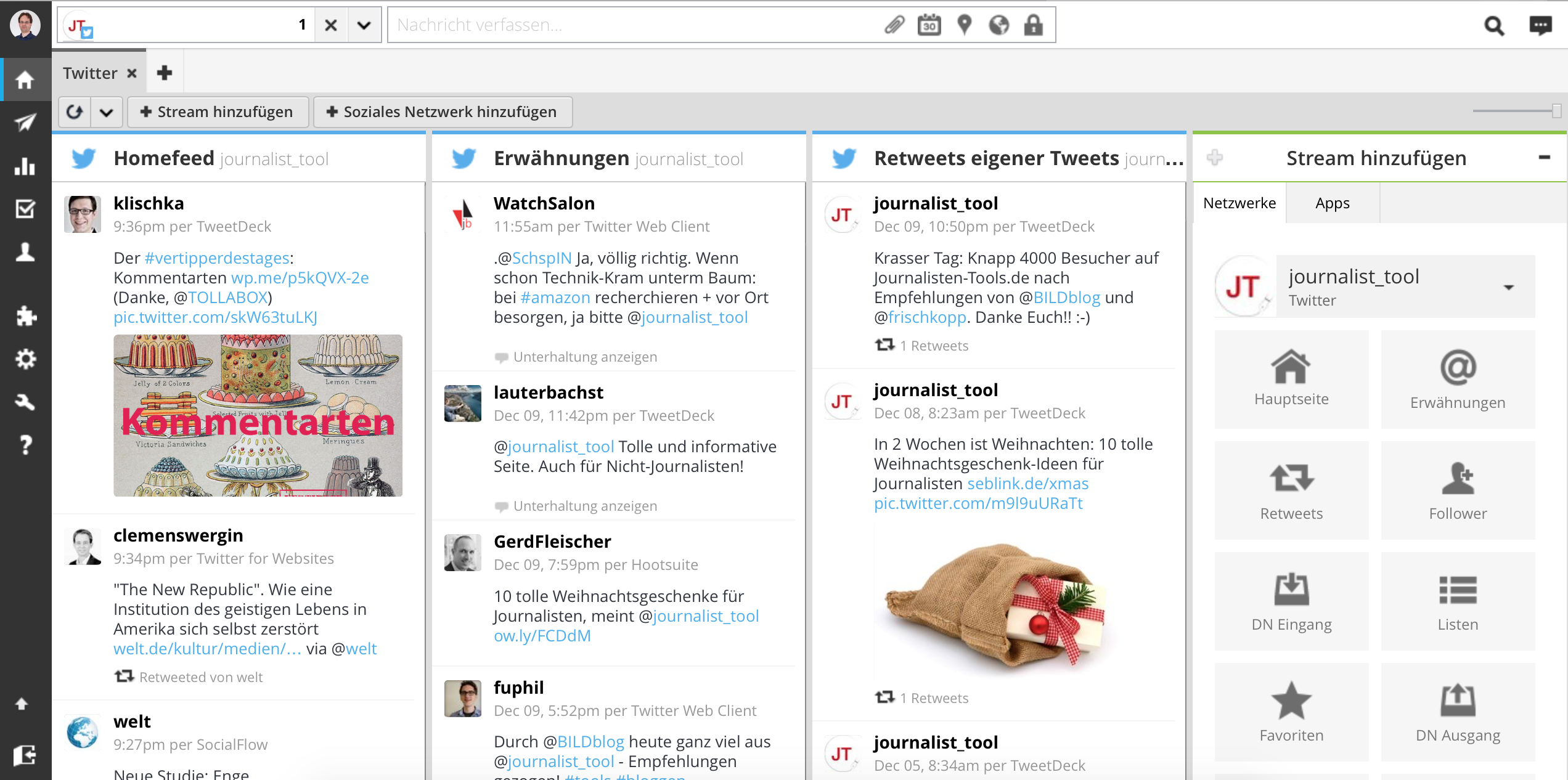The image size is (1568, 780).
Task: Open GerdFleischer's profile name
Action: coord(552,541)
